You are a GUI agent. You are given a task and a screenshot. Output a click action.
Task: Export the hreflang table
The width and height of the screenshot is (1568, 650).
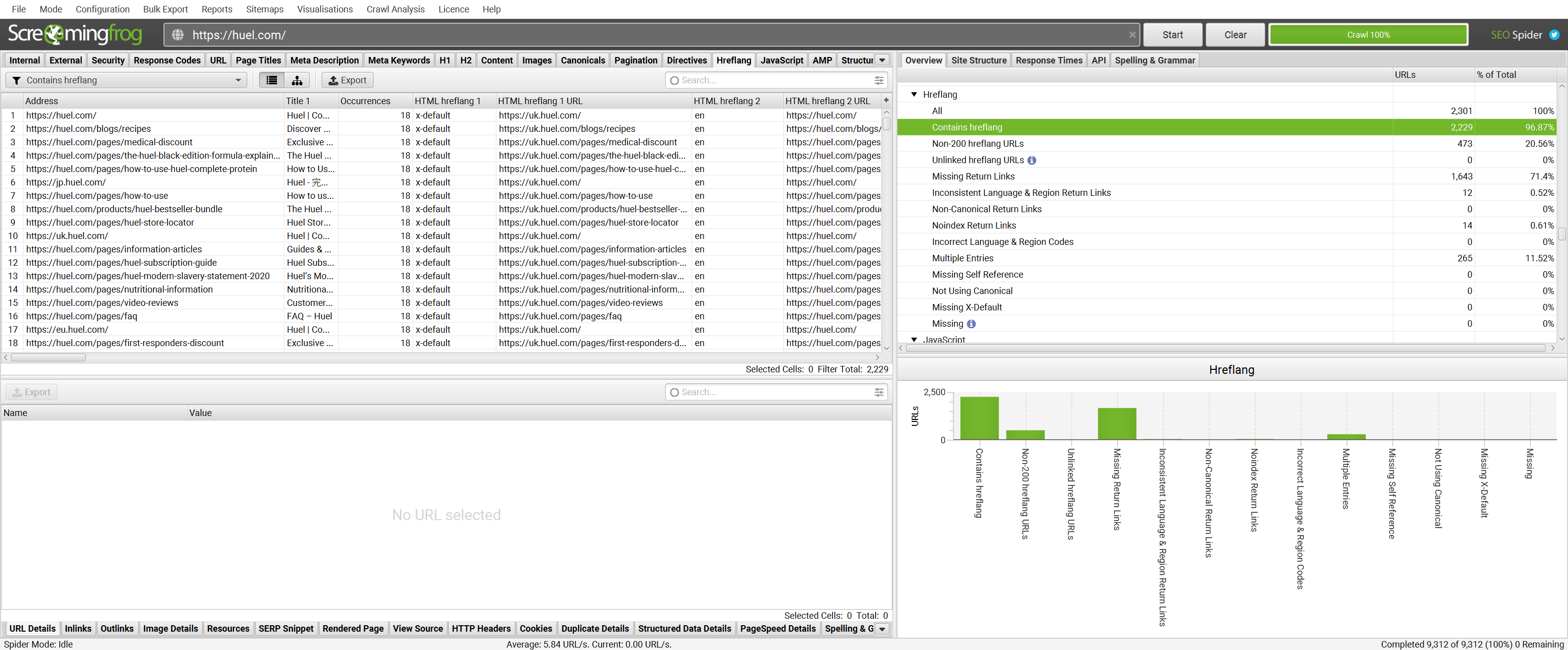[347, 80]
